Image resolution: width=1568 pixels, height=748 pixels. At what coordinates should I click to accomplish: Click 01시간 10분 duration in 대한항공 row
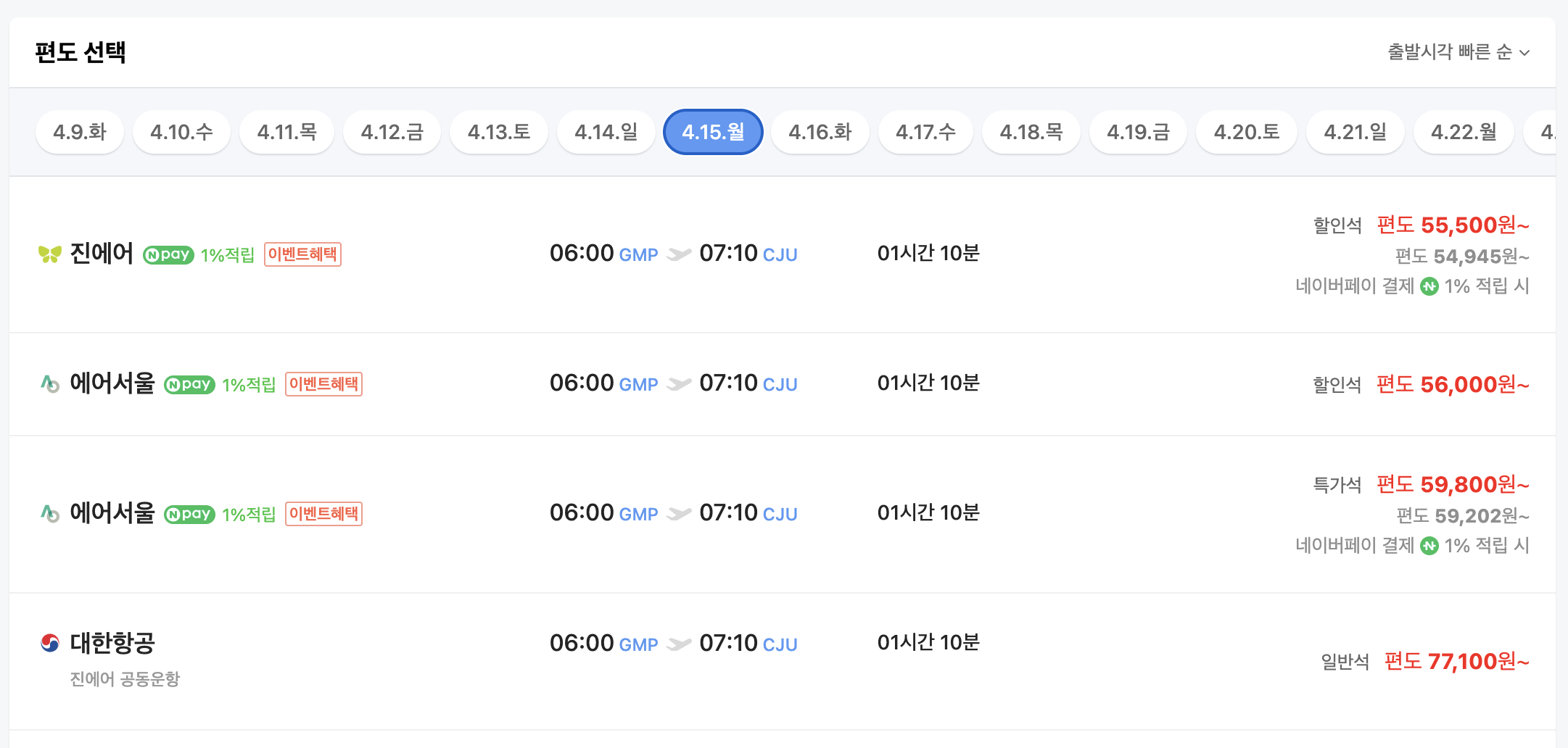(x=928, y=642)
